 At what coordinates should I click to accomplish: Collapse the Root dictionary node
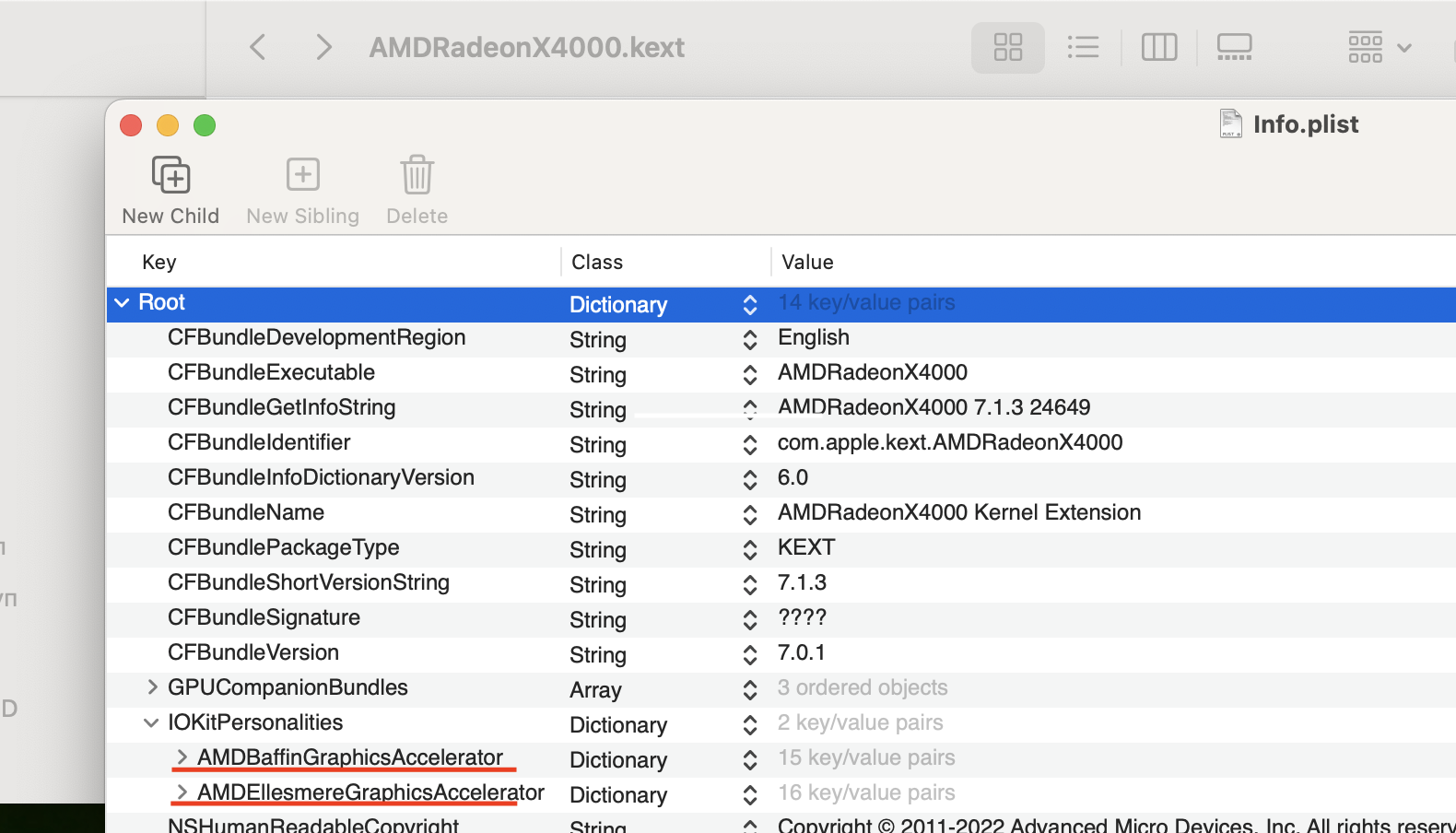pos(122,302)
